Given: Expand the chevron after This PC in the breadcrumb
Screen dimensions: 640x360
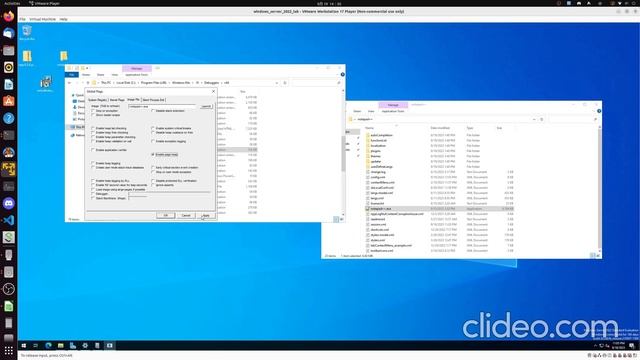Looking at the screenshot, I should 113,83.
